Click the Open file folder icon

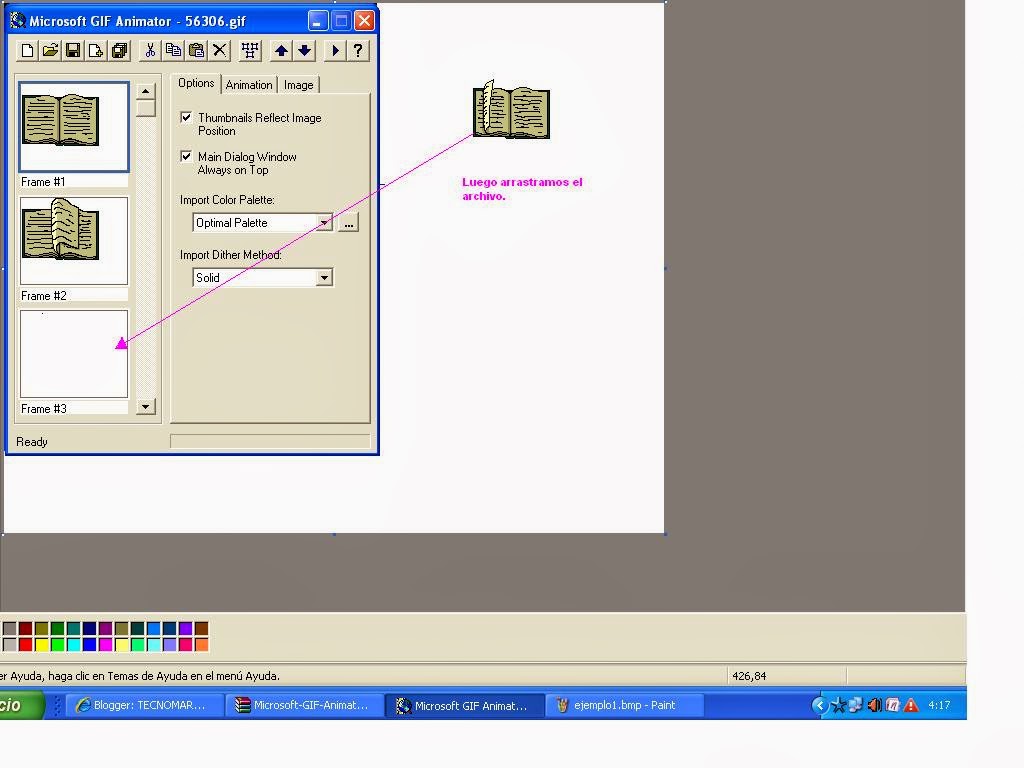click(x=50, y=50)
